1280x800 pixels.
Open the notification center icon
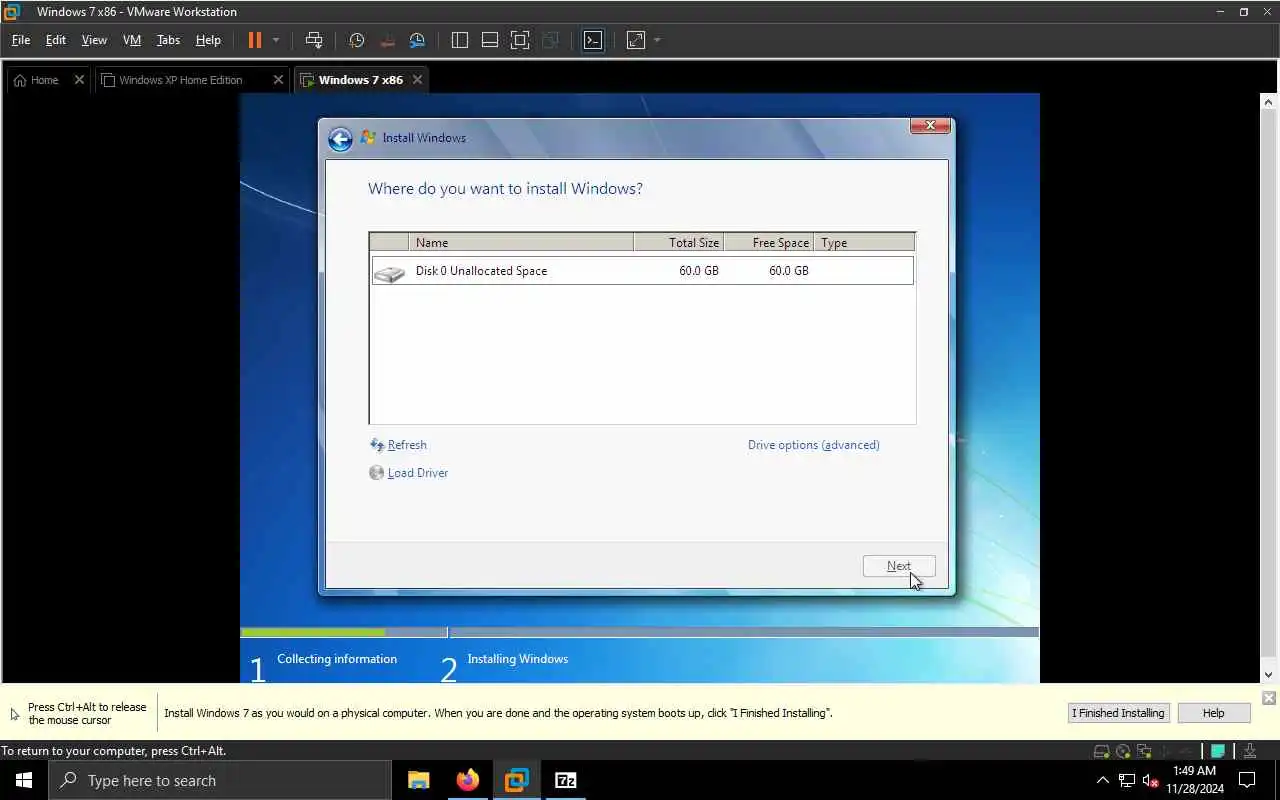click(x=1247, y=780)
